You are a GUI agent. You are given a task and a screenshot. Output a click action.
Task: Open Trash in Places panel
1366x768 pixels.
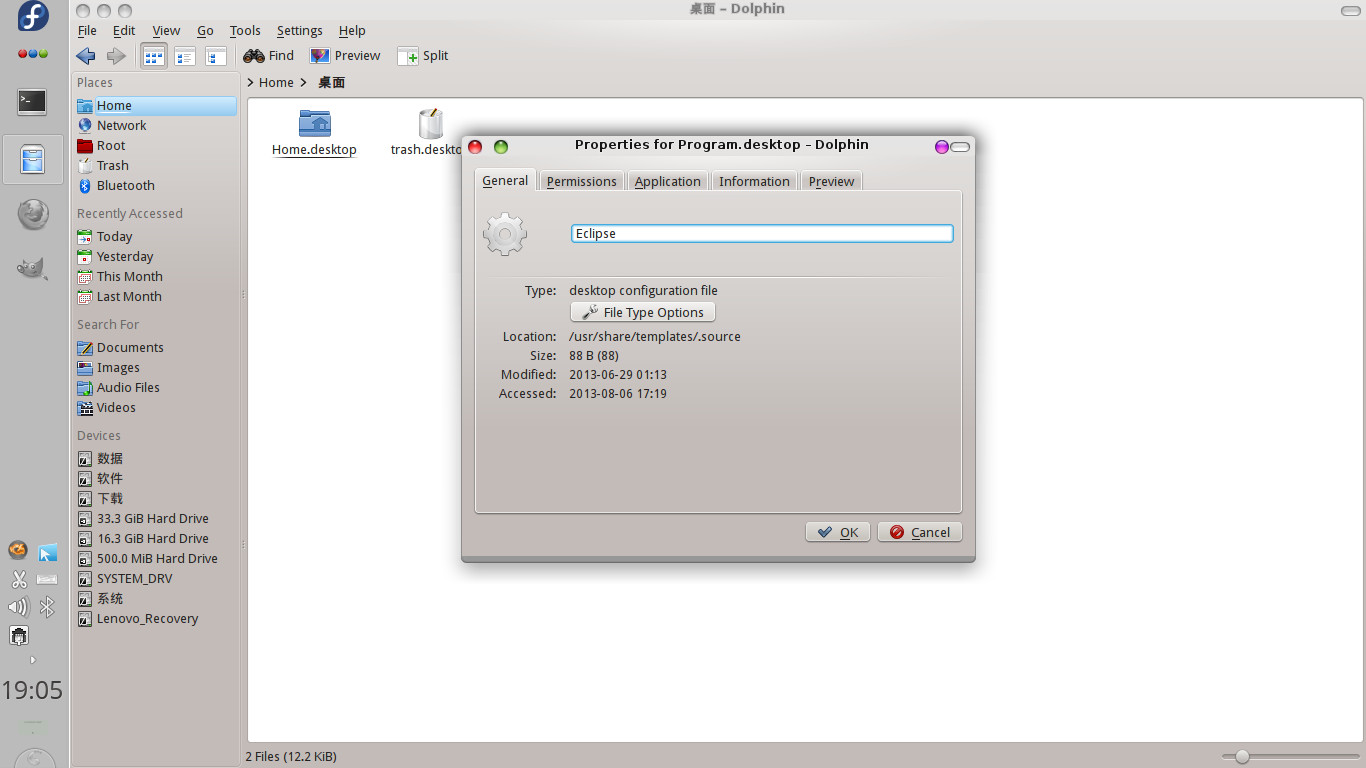point(156,165)
